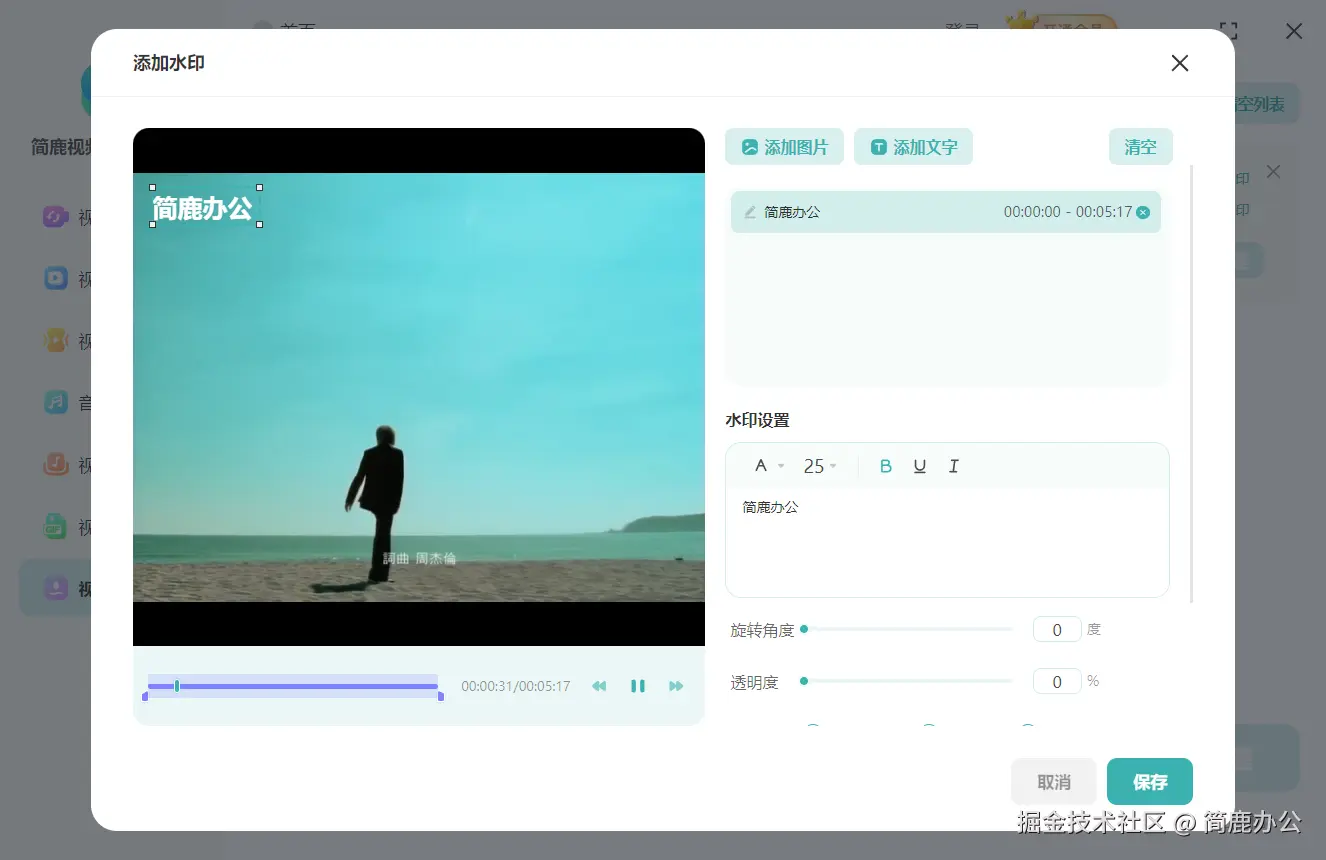The width and height of the screenshot is (1326, 860).
Task: Toggle bold B formatting
Action: coord(885,466)
